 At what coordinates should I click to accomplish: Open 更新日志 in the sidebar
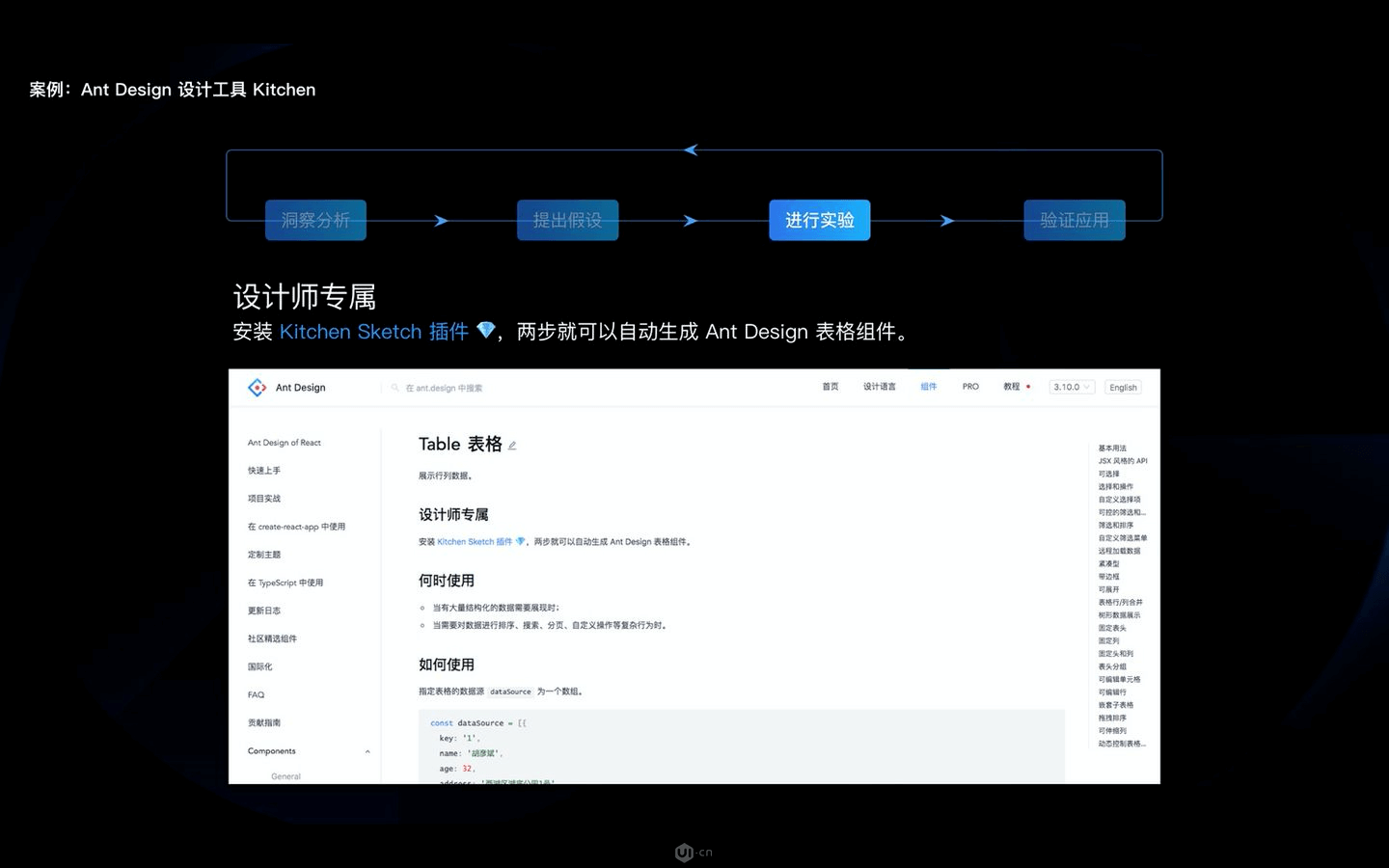click(x=264, y=610)
